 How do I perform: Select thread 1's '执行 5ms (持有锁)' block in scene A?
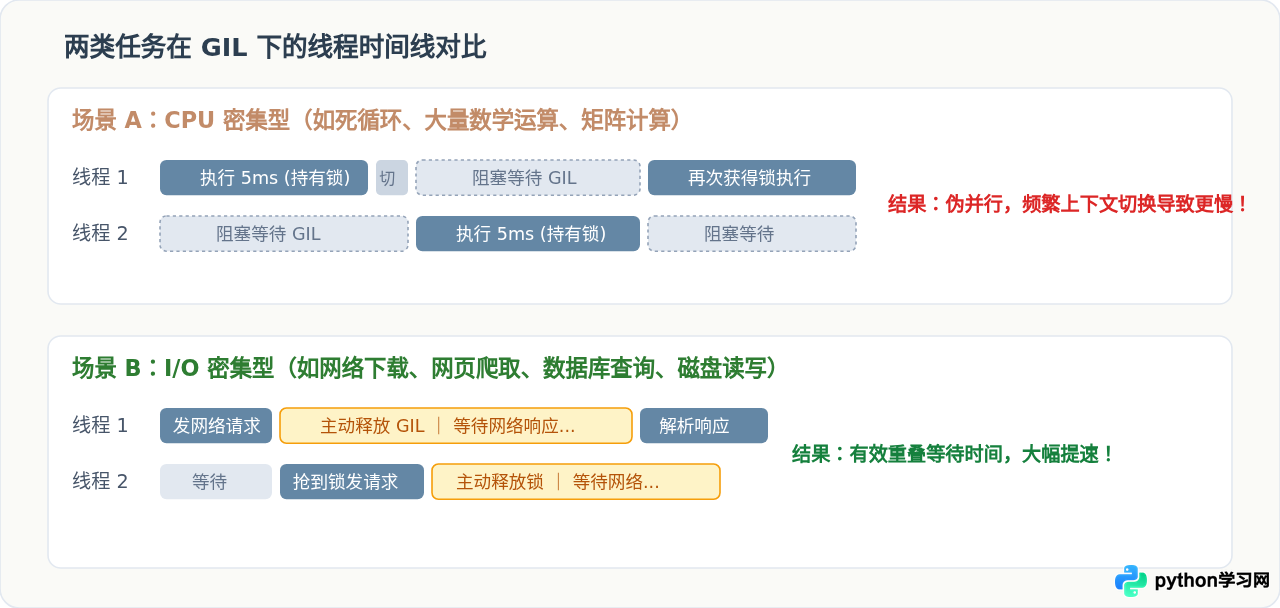pyautogui.click(x=264, y=178)
